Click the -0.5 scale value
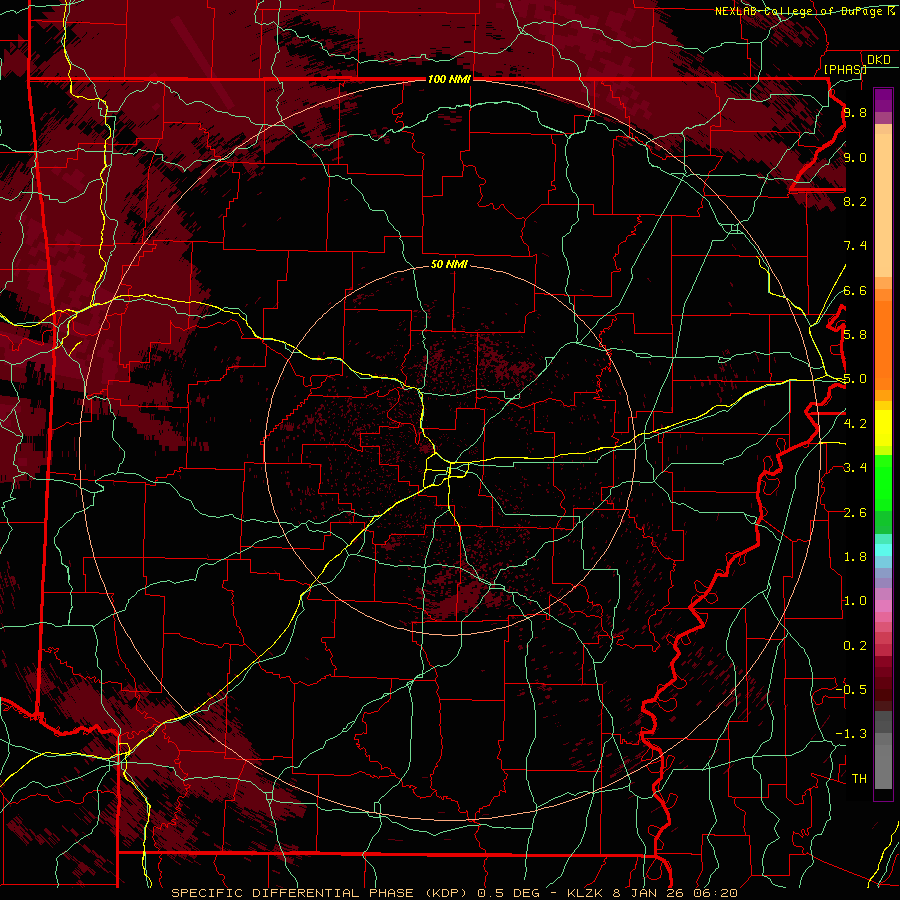 [x=851, y=690]
